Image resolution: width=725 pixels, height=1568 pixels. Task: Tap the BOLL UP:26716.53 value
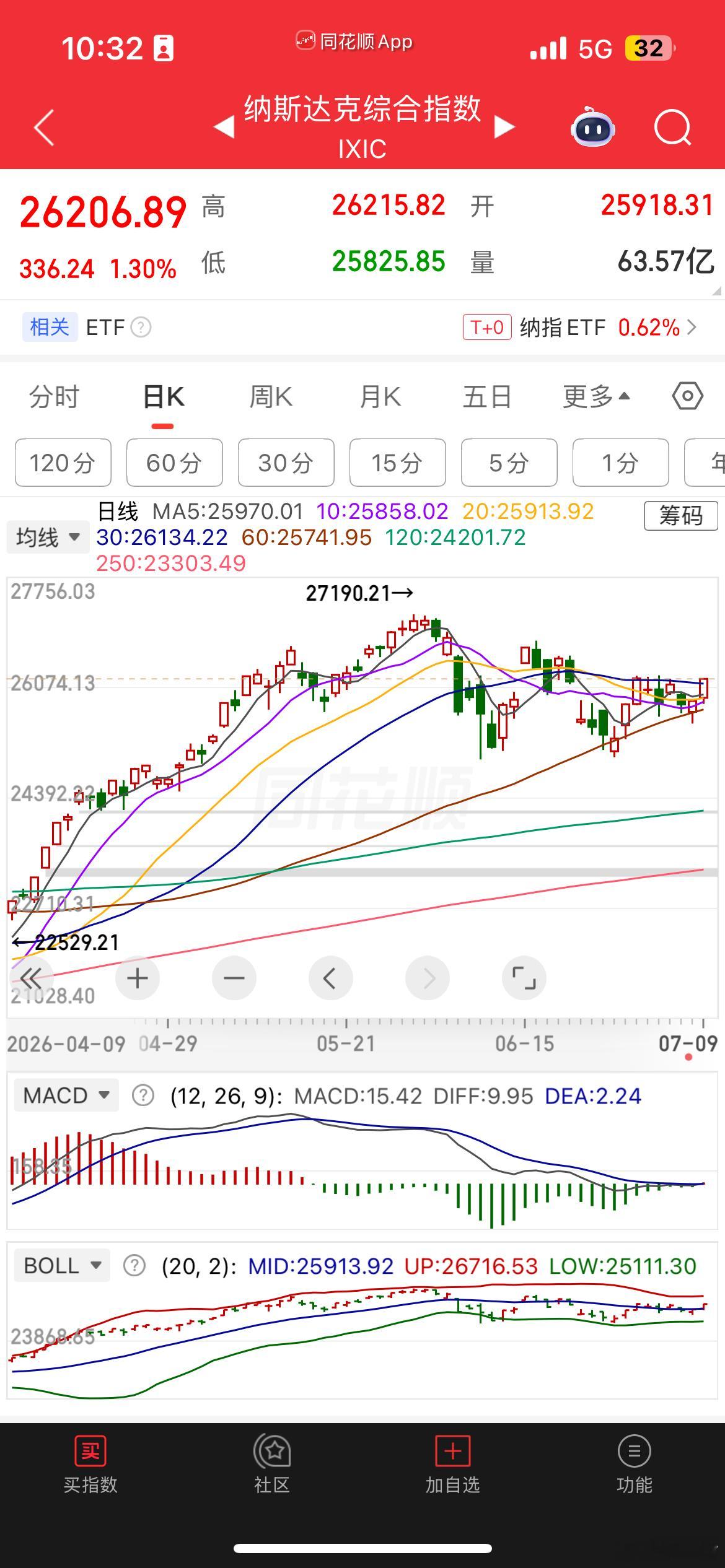[471, 1266]
